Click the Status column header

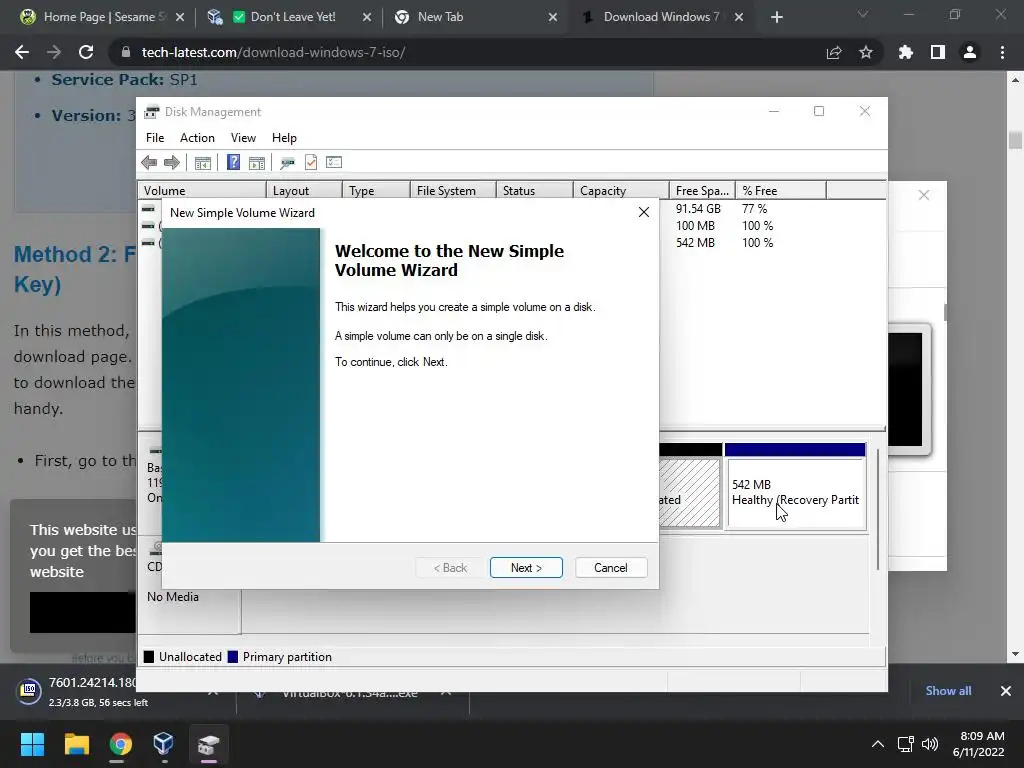535,191
